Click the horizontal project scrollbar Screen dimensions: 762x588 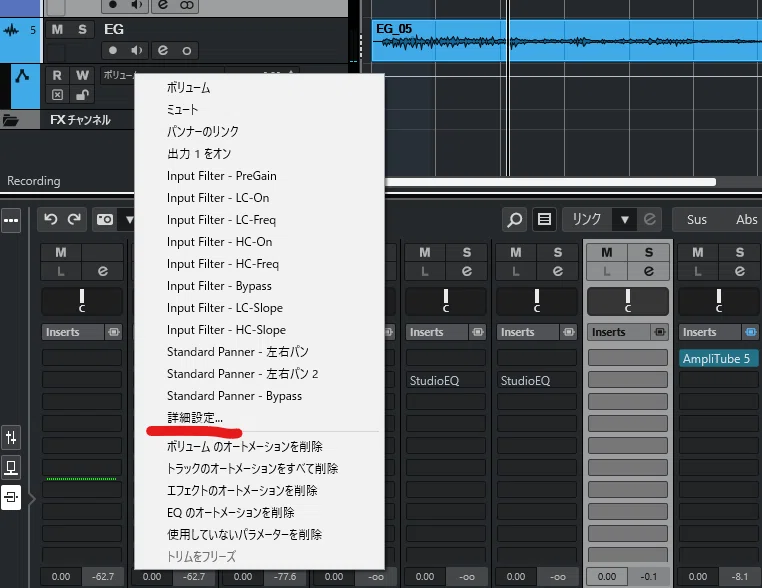[549, 182]
